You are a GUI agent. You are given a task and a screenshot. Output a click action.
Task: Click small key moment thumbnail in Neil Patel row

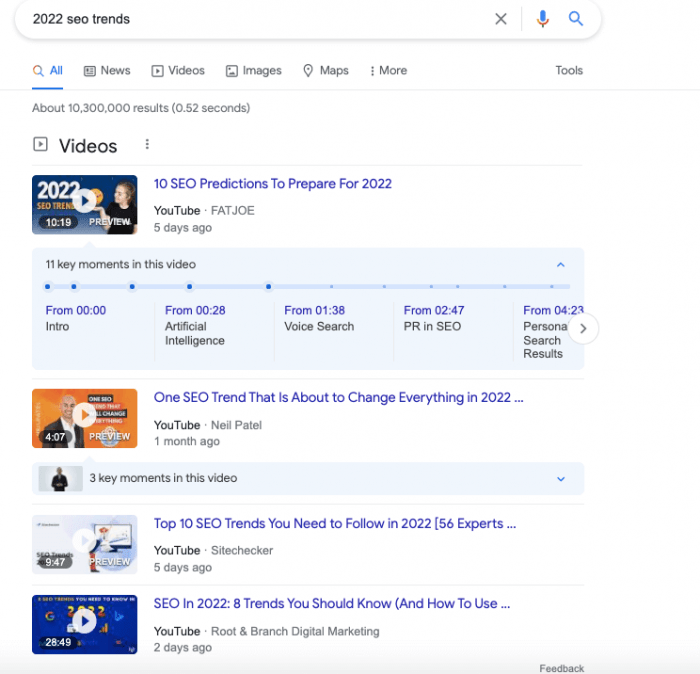(x=61, y=478)
